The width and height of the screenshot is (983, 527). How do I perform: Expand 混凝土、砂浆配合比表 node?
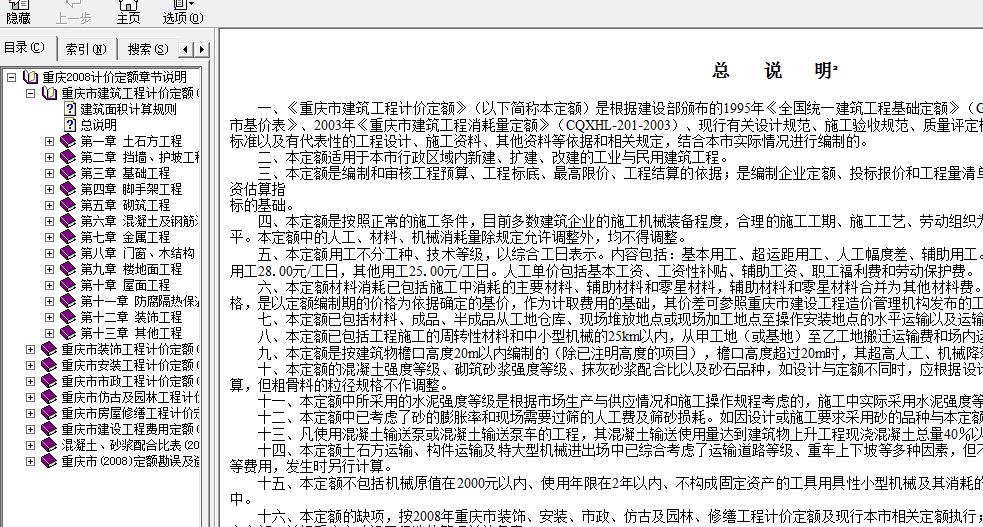pos(30,445)
